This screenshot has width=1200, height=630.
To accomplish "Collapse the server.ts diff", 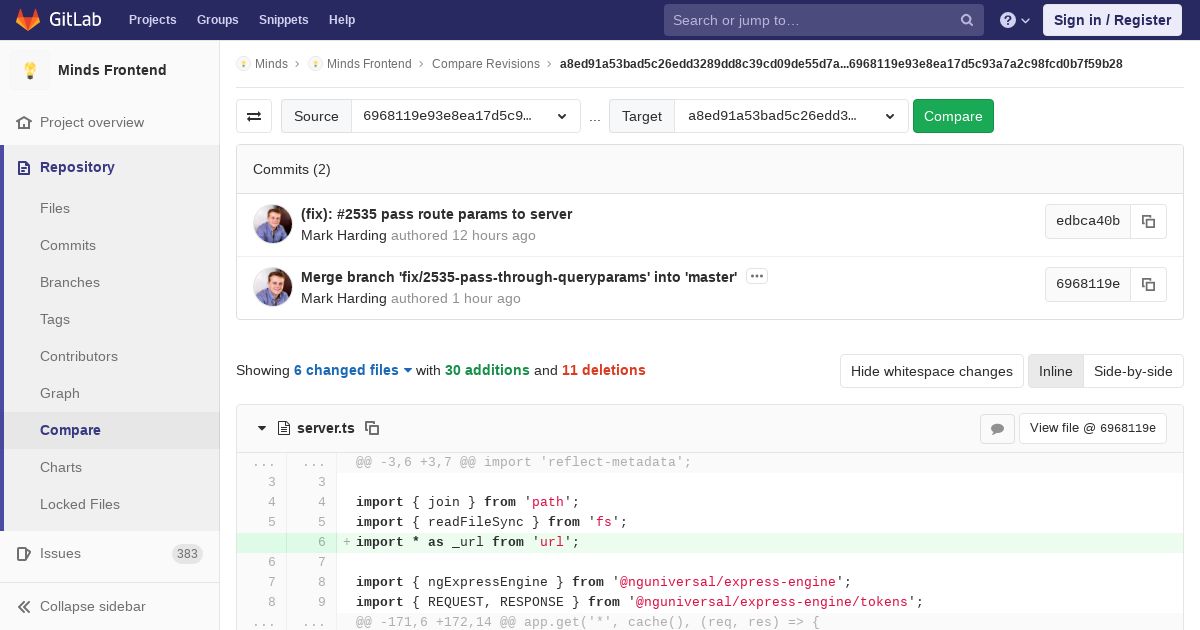I will [262, 428].
